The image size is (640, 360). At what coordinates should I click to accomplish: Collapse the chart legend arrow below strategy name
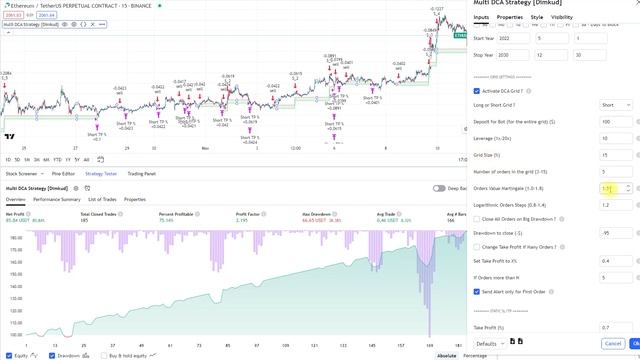pos(8,33)
